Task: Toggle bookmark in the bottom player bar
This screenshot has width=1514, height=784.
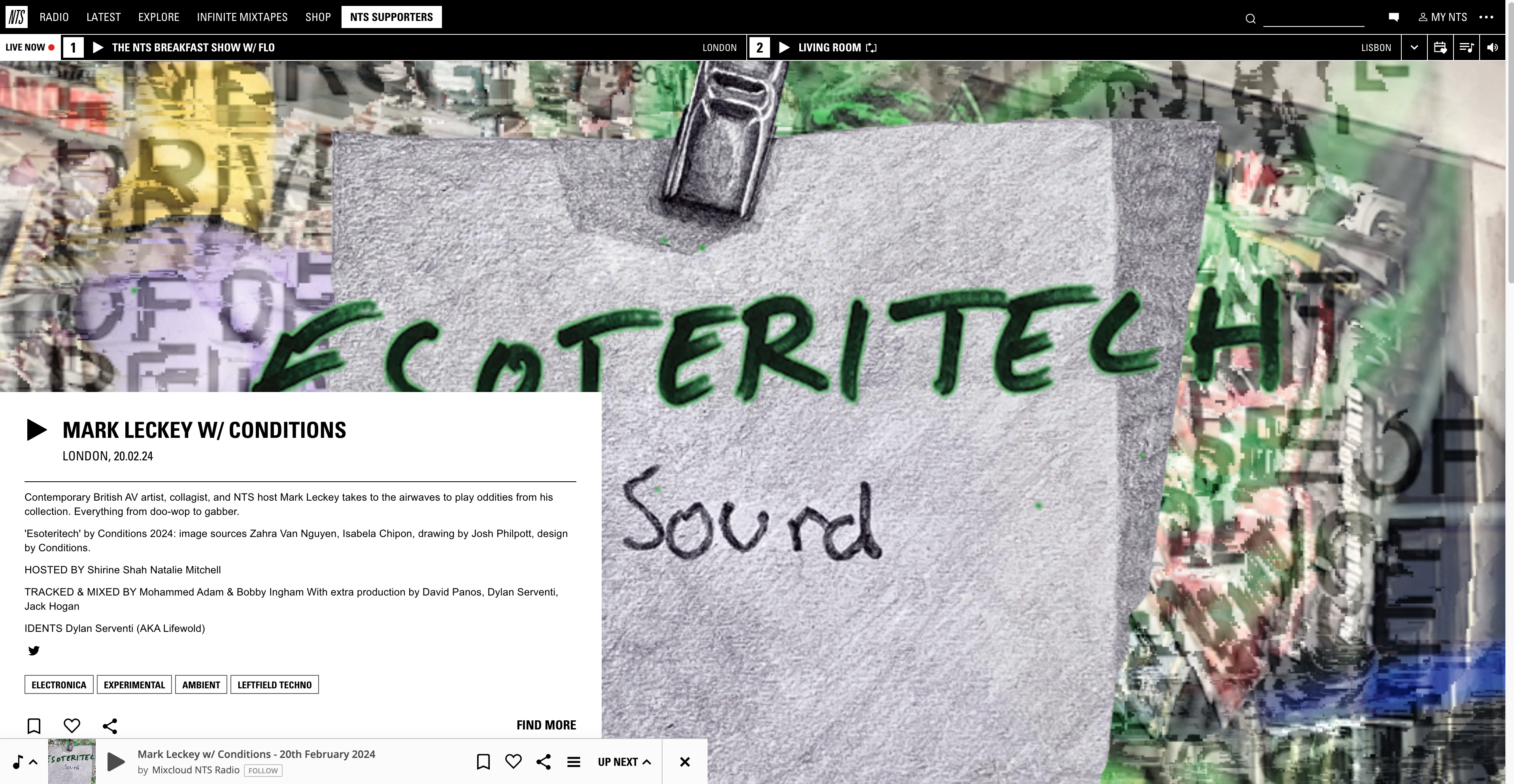Action: (x=483, y=761)
